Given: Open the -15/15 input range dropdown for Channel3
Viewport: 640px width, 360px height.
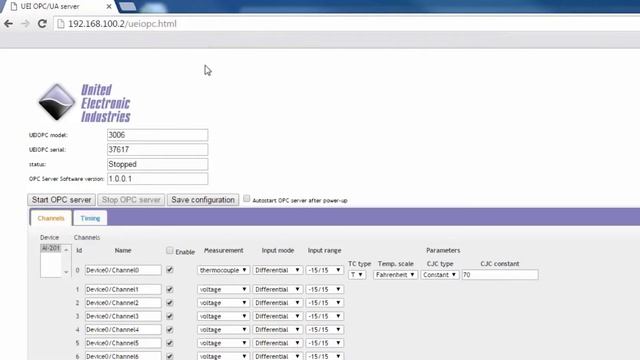Looking at the screenshot, I should [325, 316].
